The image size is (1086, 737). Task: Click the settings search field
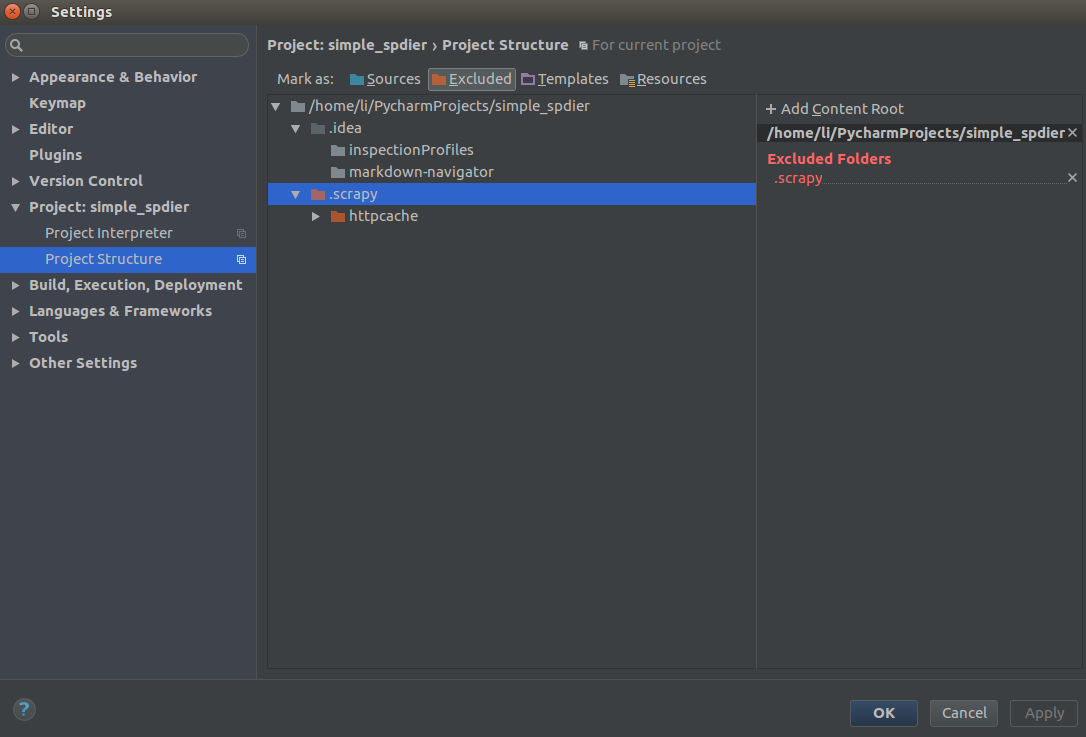click(x=127, y=45)
